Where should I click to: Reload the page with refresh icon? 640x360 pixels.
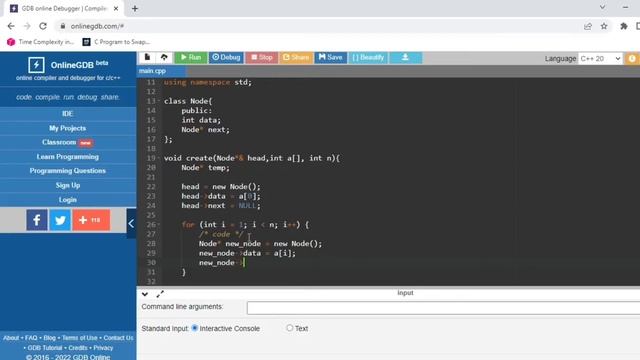pos(43,26)
